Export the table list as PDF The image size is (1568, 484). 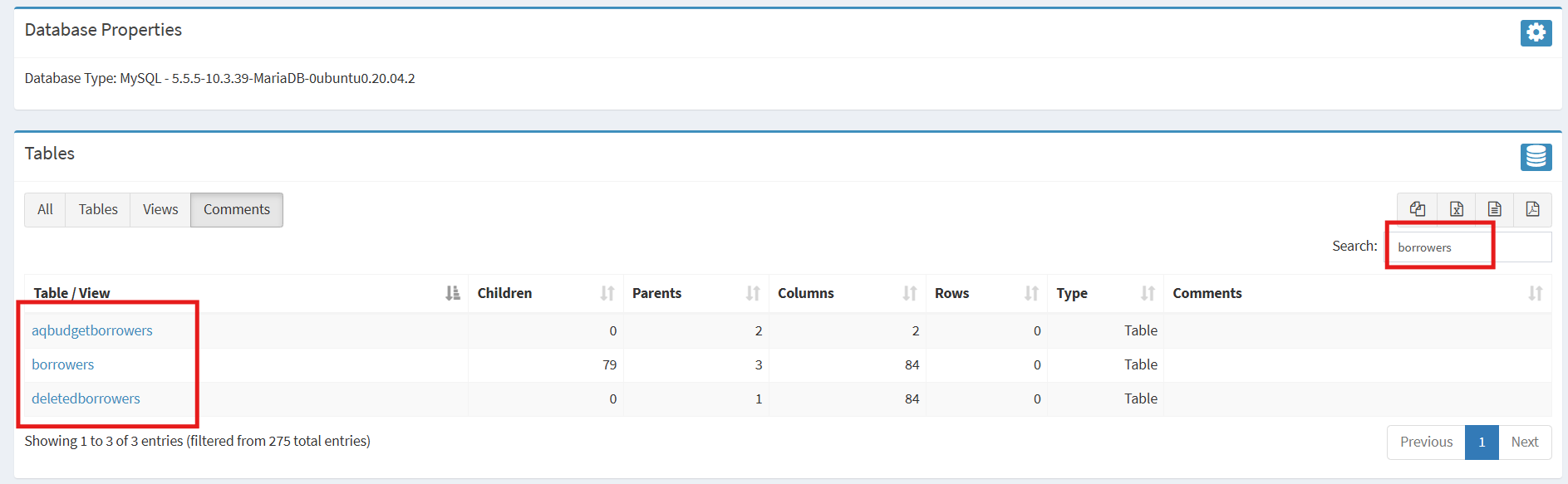[x=1532, y=209]
